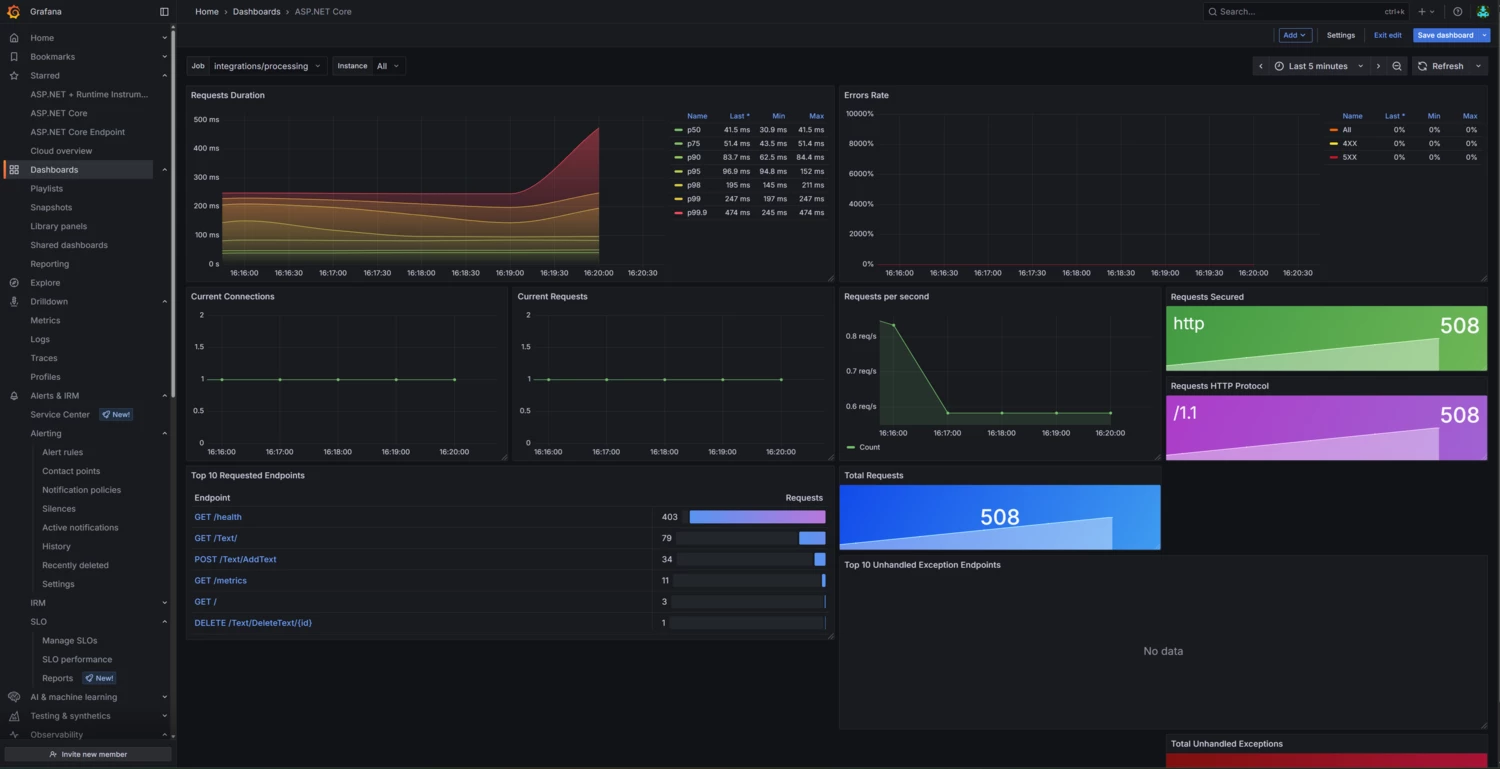Open Snapshots in the sidebar
Screen dimensions: 1500x769
click(x=51, y=208)
